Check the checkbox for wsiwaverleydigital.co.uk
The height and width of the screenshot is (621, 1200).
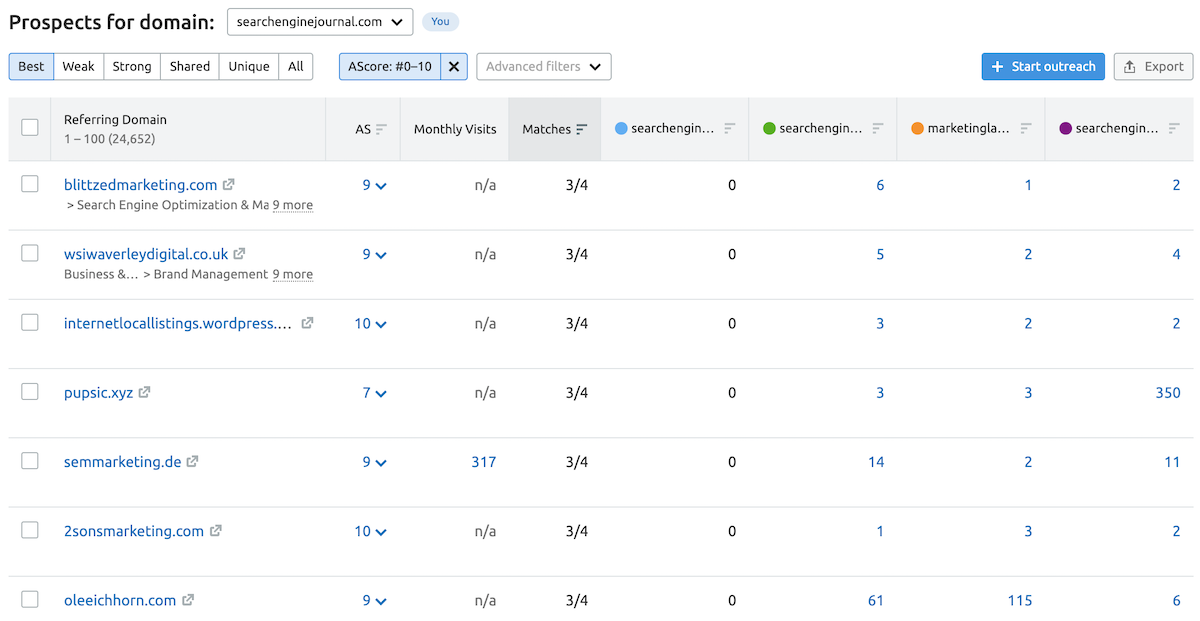(x=29, y=254)
